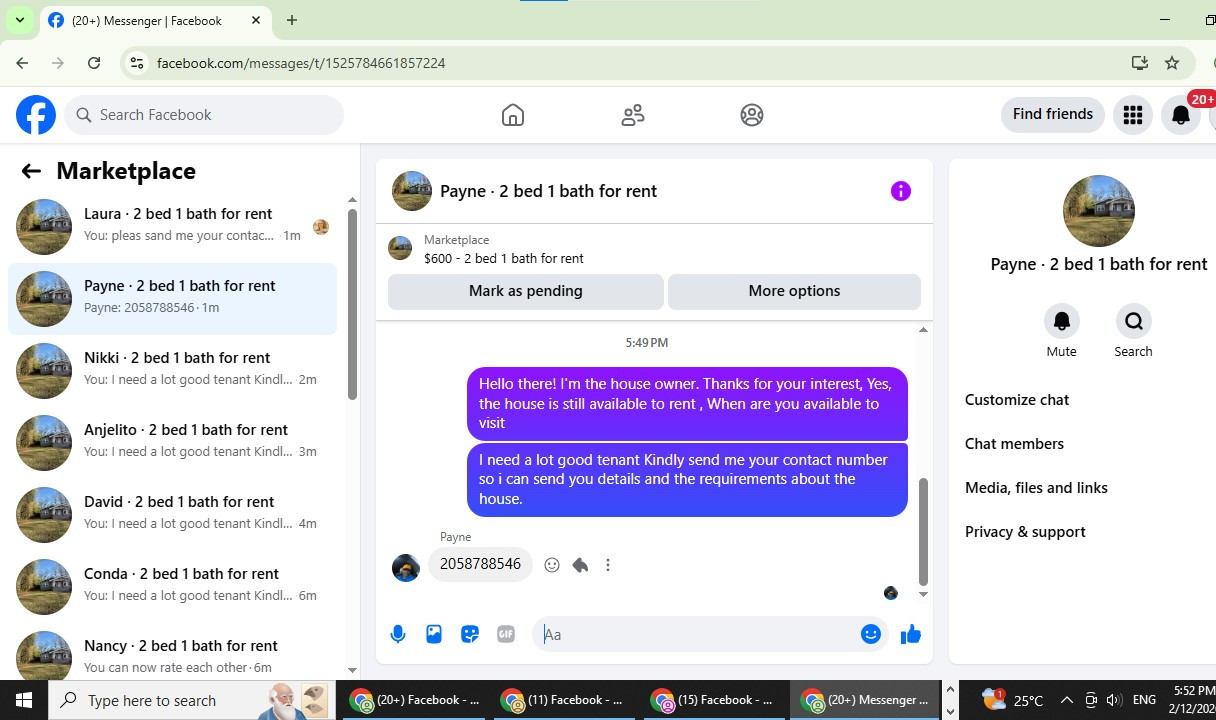
Task: Open Payne's conversation in the list
Action: 173,298
